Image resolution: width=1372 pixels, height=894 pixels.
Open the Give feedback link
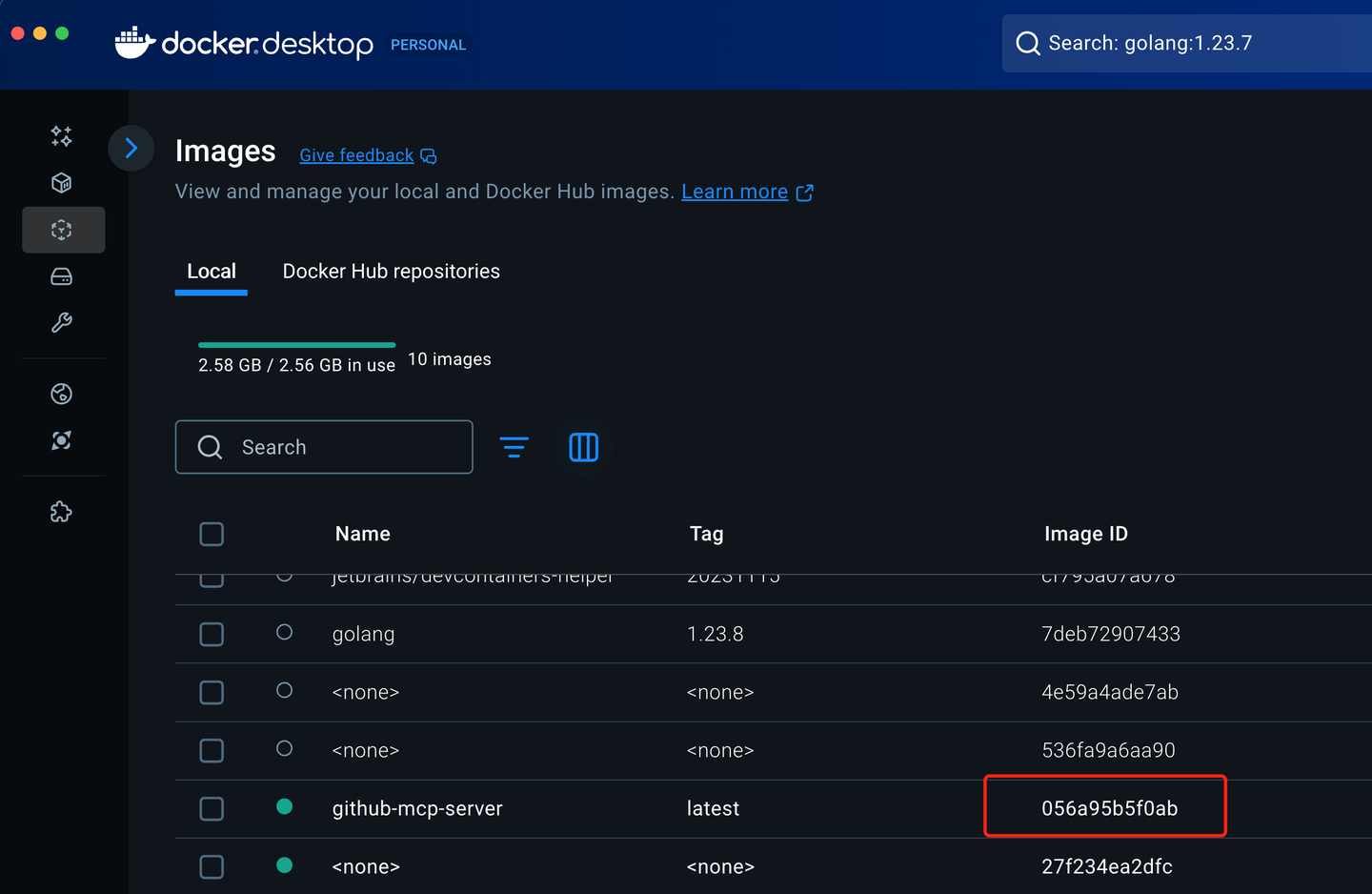(355, 154)
